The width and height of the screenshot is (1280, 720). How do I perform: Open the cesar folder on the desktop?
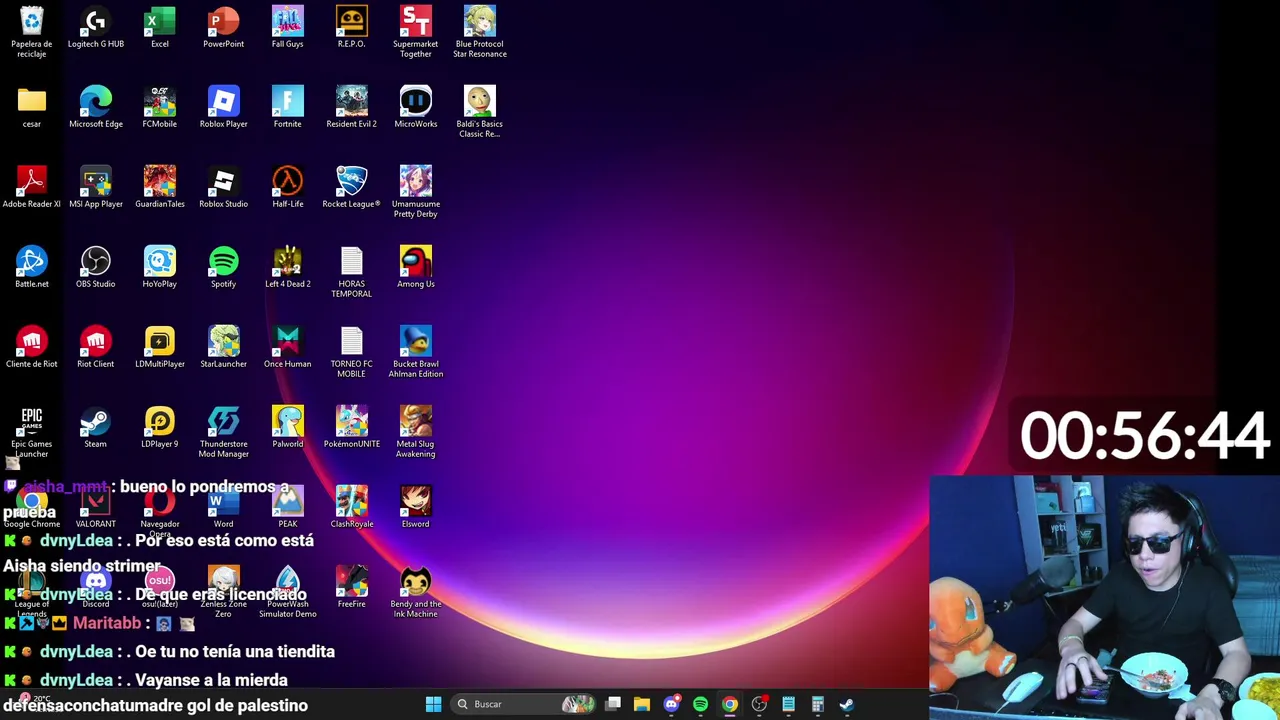tap(32, 107)
